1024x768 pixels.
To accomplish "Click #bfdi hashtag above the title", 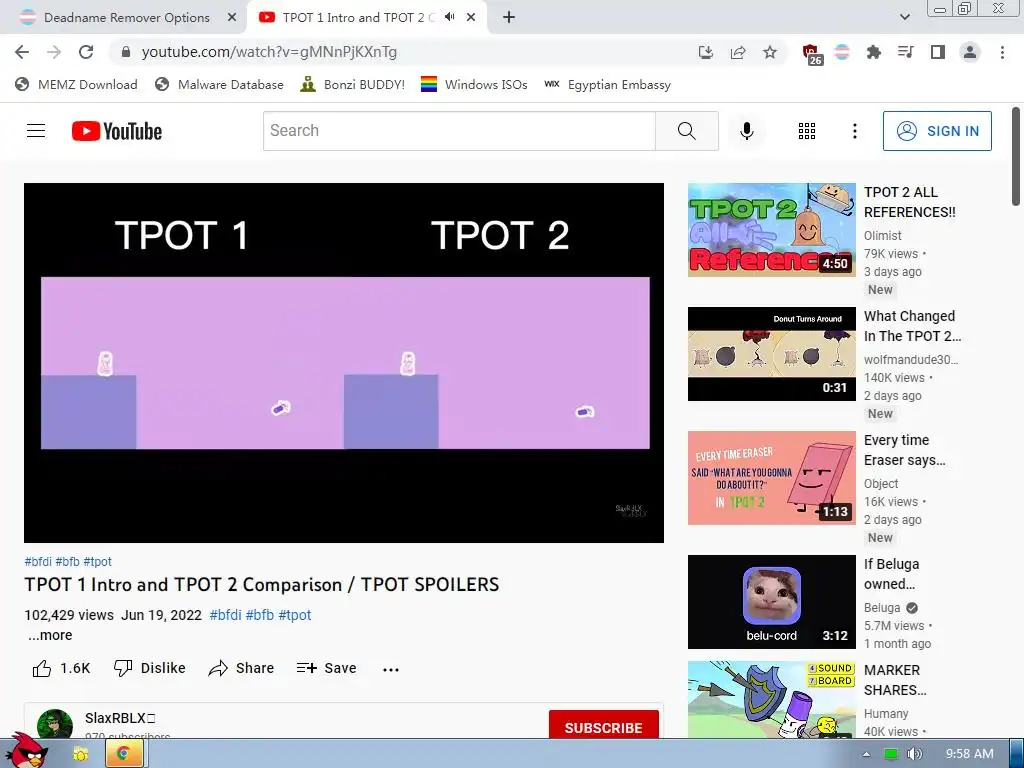I will (x=38, y=562).
